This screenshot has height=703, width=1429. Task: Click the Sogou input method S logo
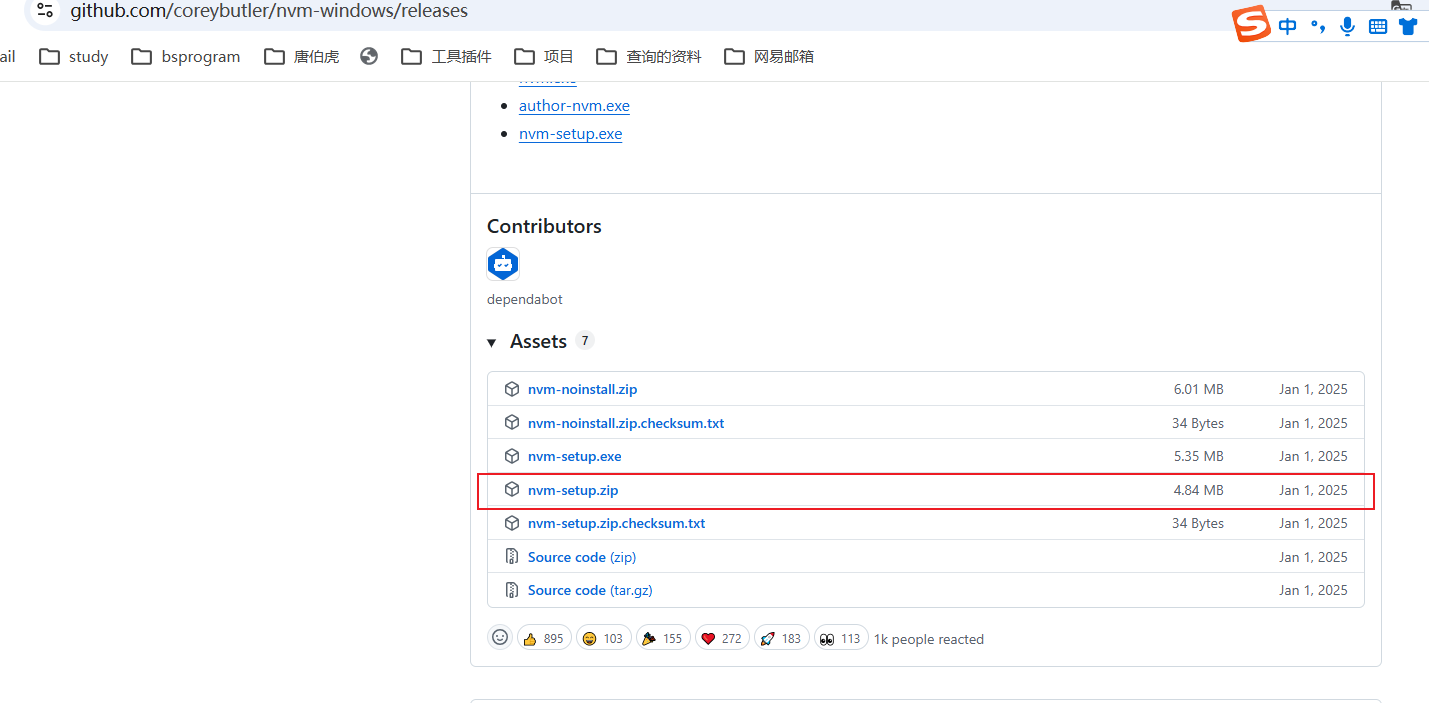point(1250,24)
